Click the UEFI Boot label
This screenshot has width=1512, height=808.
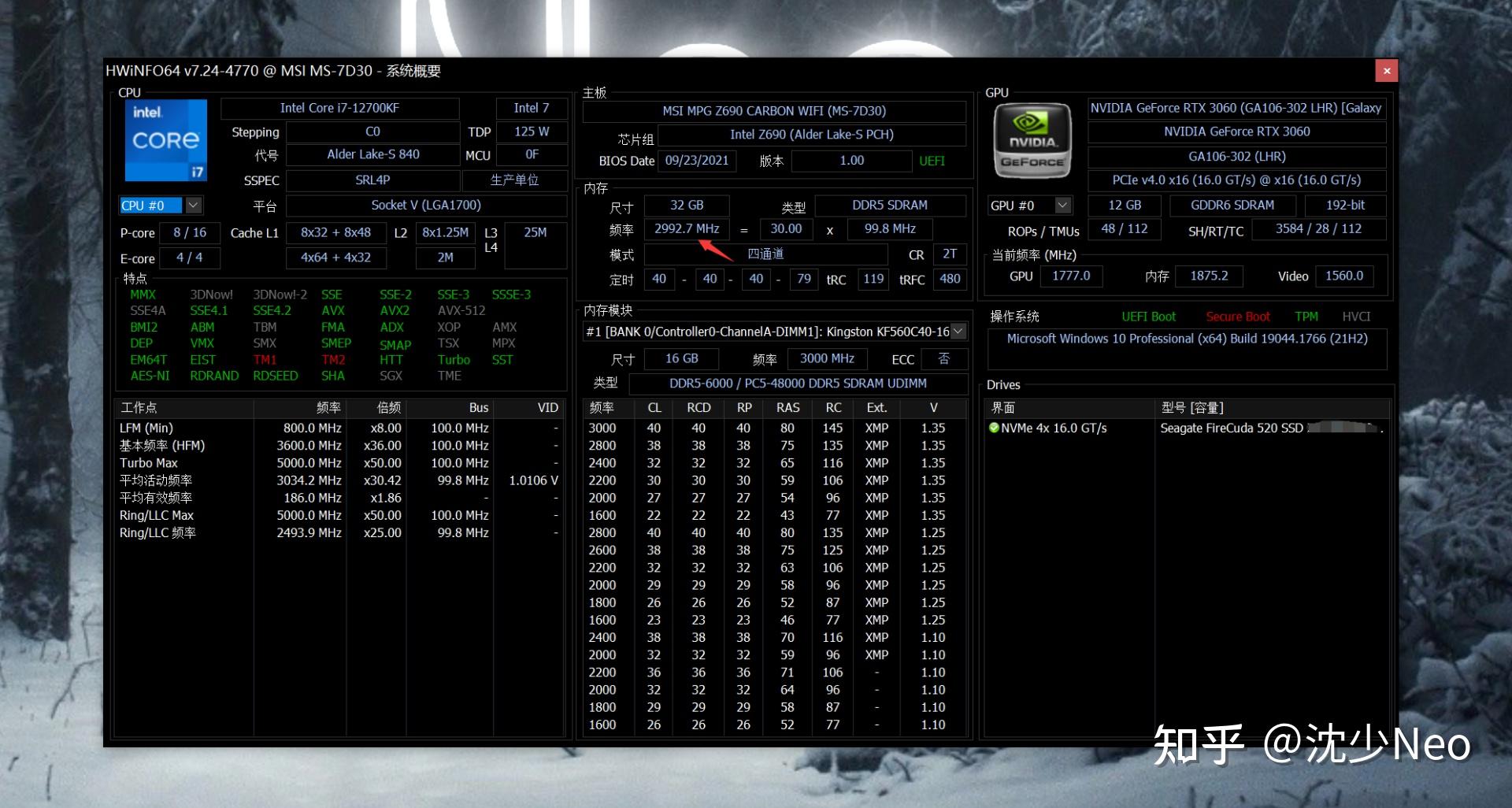pyautogui.click(x=1148, y=317)
